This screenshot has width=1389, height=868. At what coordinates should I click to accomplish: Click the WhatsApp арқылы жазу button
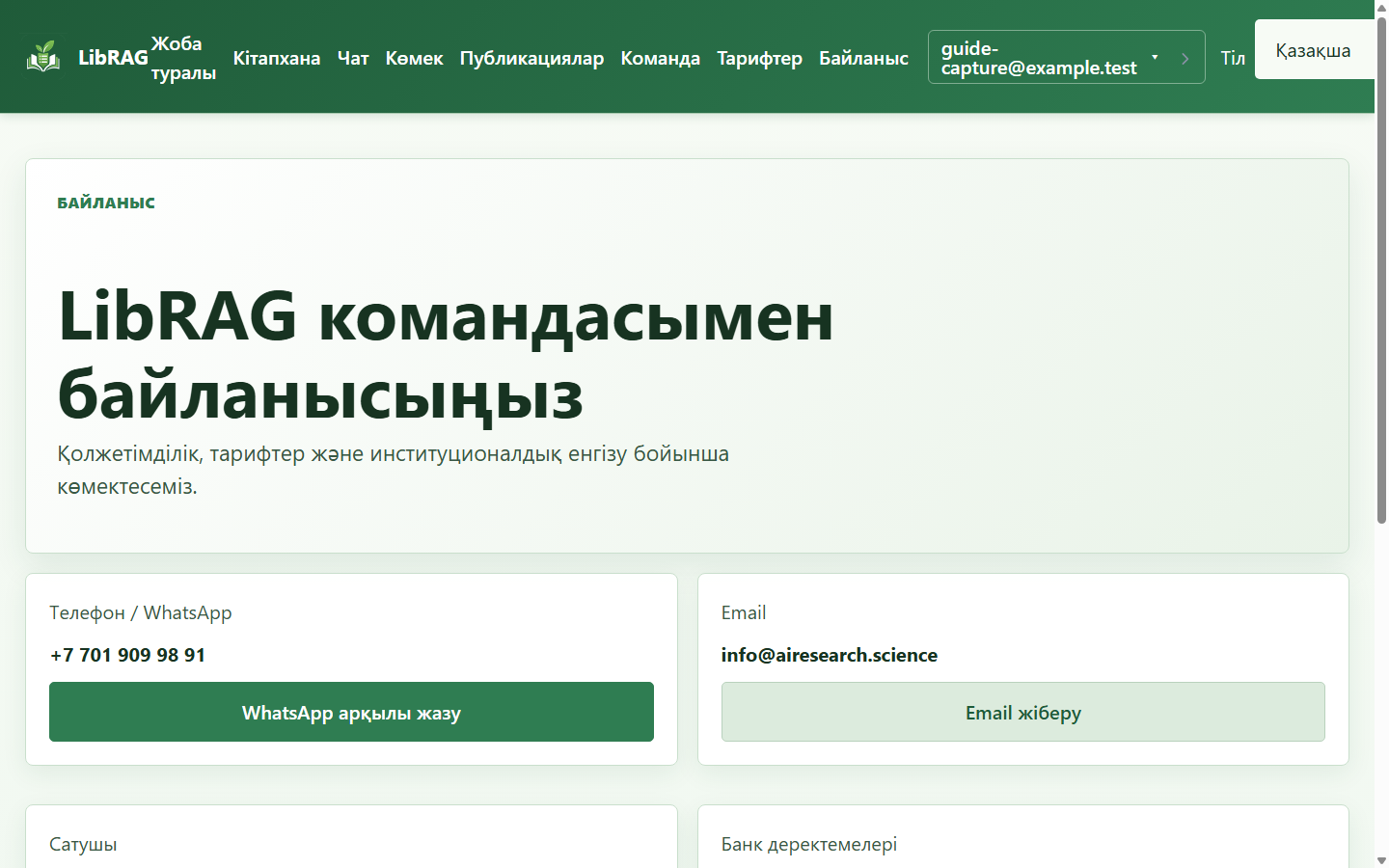[x=351, y=712]
